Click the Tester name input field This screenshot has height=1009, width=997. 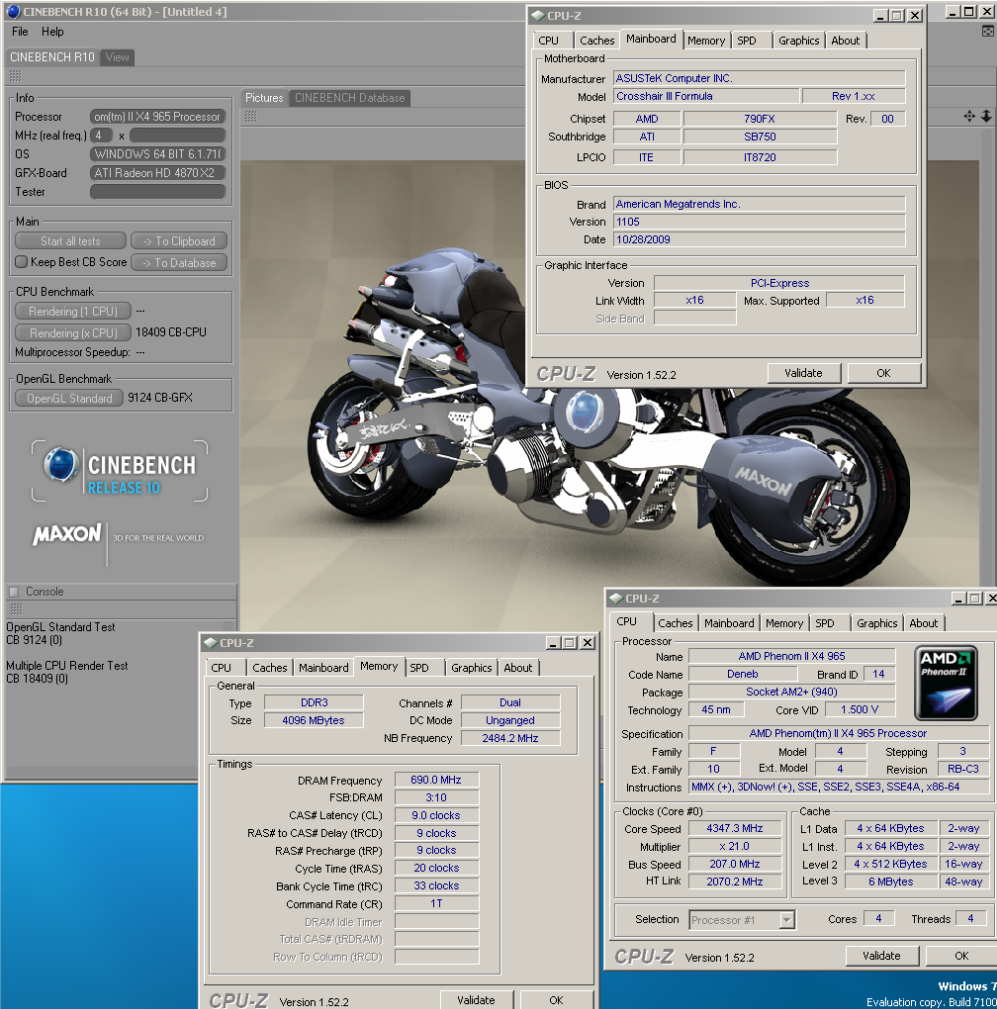[157, 192]
